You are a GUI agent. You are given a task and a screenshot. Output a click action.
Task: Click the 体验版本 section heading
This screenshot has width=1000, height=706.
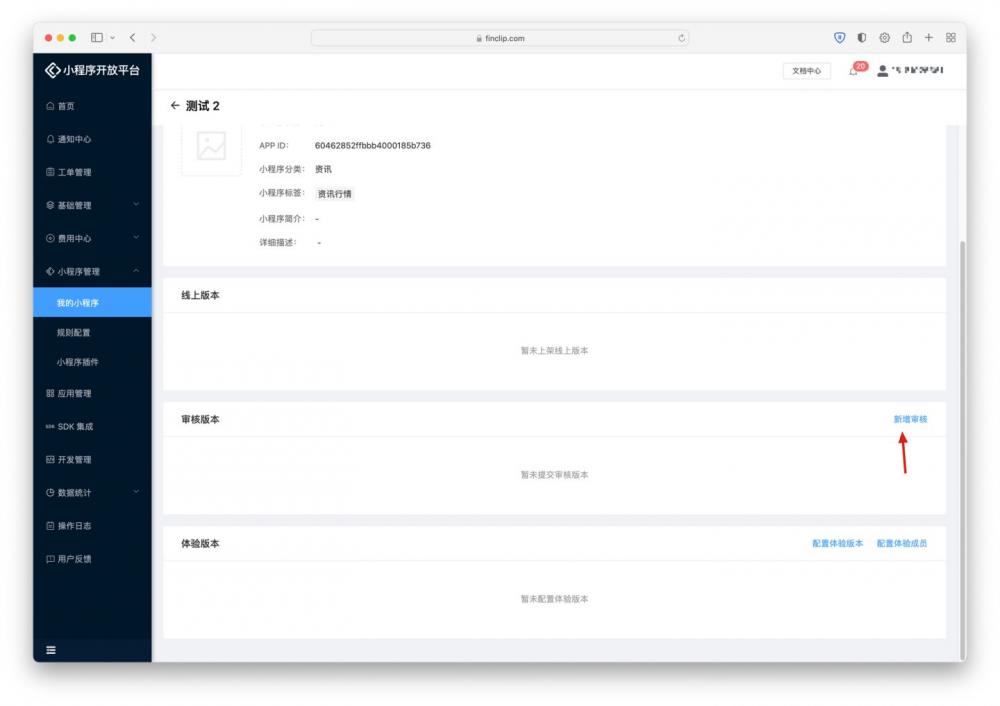pyautogui.click(x=200, y=544)
